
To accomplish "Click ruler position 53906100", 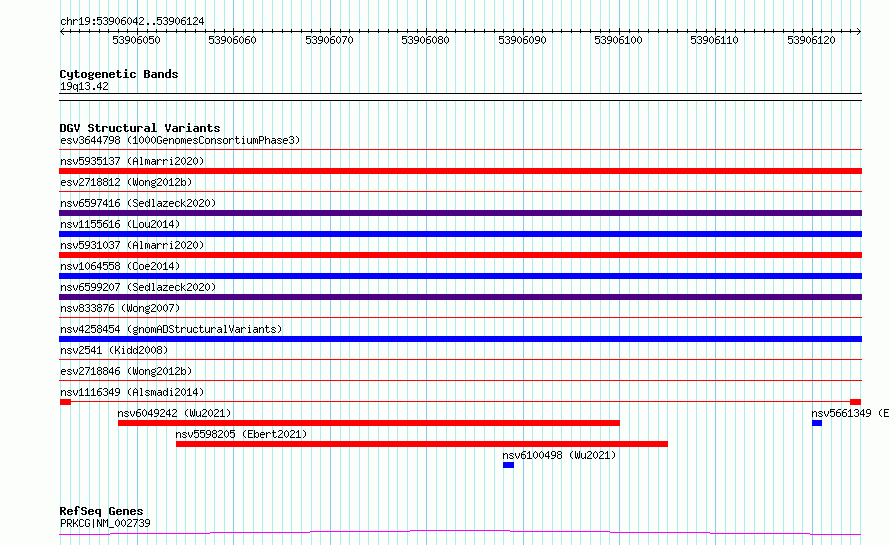I will click(618, 40).
